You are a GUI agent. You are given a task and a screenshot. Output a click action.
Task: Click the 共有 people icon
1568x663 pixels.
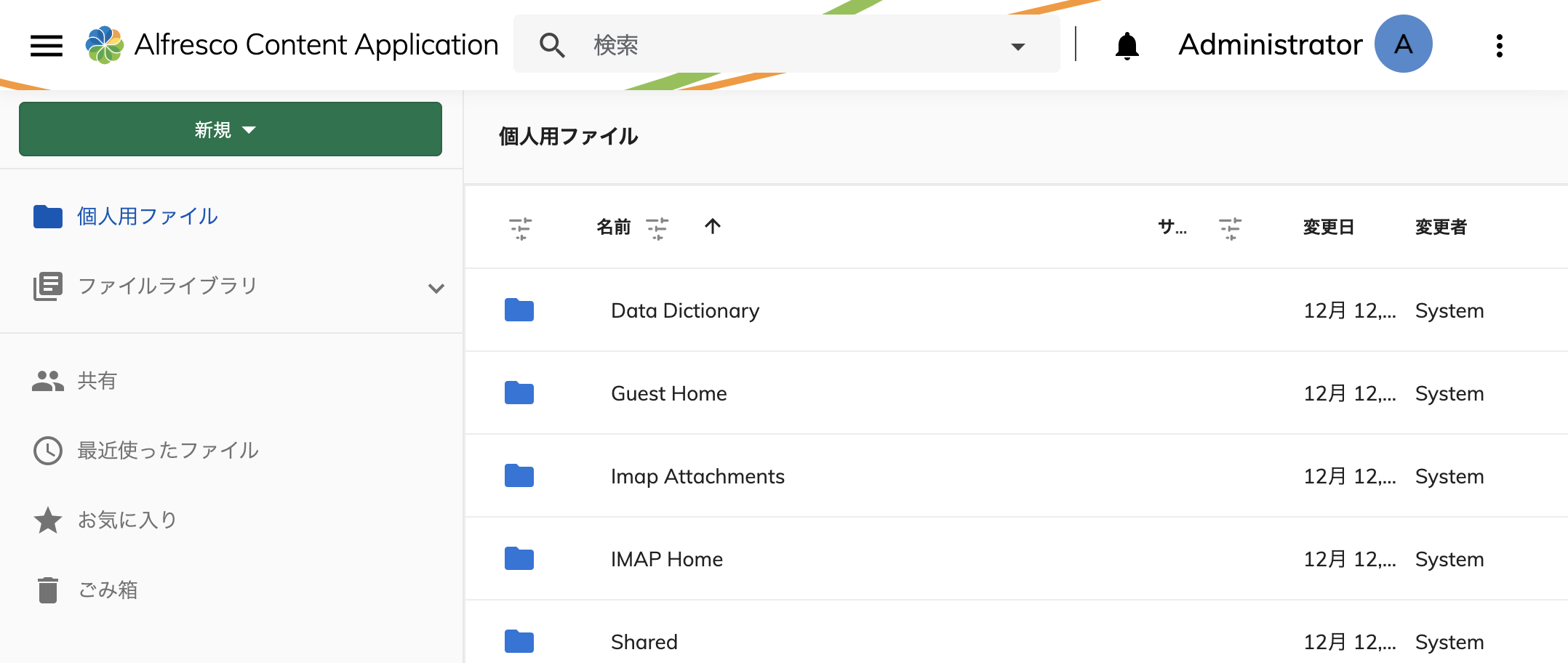47,380
